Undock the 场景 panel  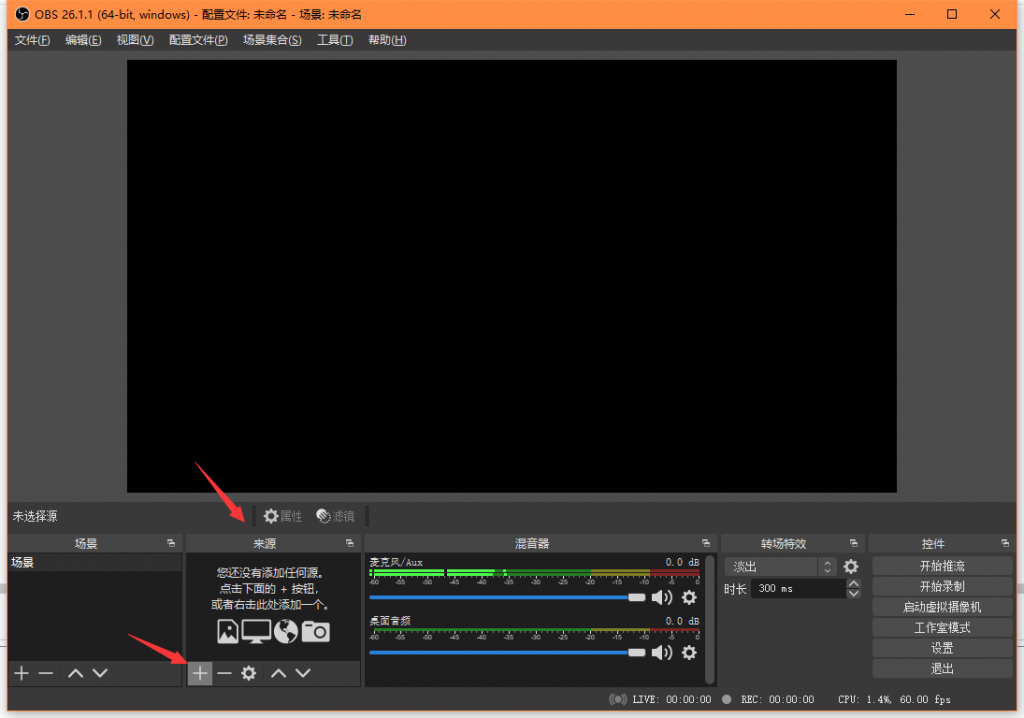tap(171, 543)
